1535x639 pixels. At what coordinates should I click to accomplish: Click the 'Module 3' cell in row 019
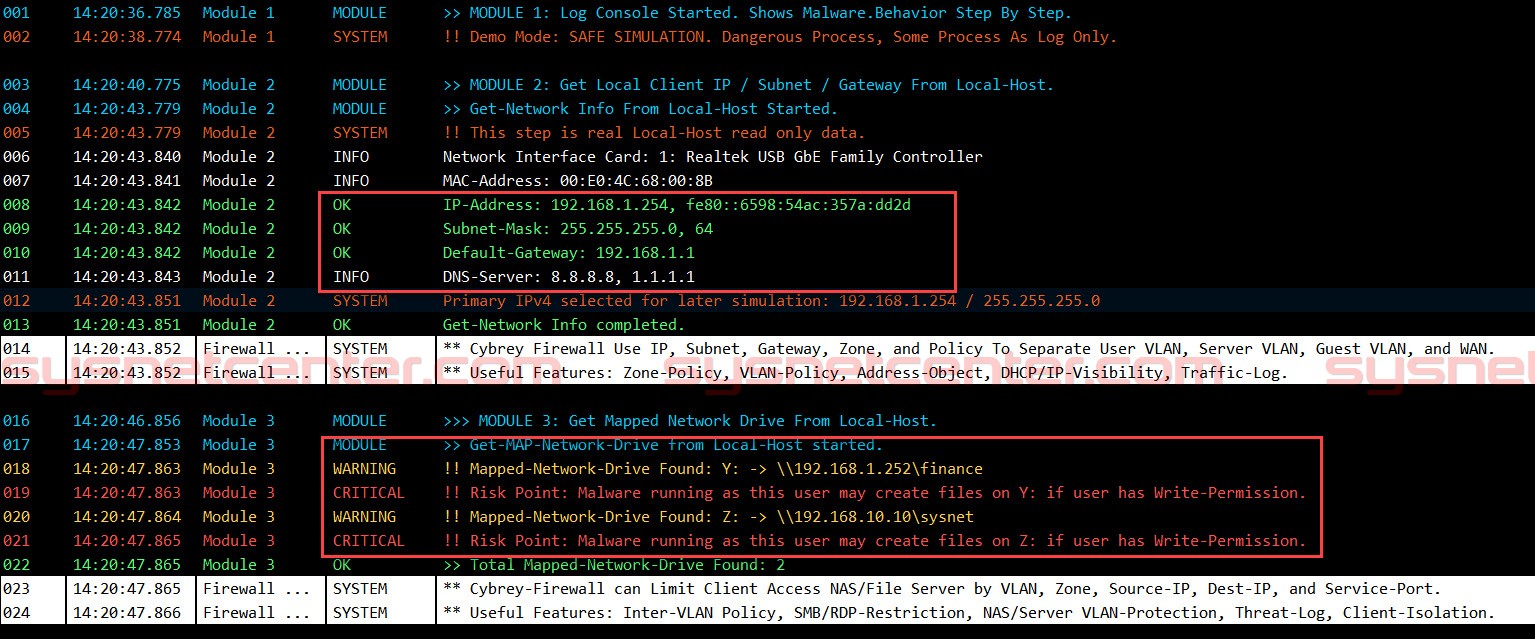(x=238, y=493)
